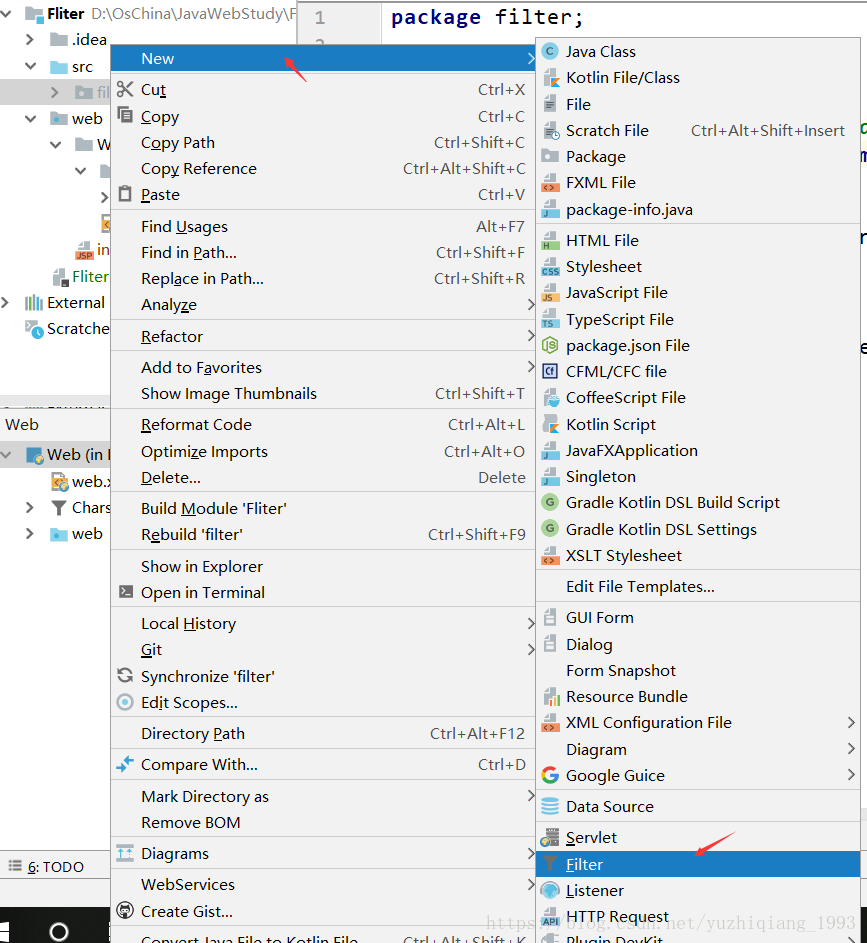The image size is (867, 943).
Task: Click the Open in Terminal icon
Action: (125, 592)
